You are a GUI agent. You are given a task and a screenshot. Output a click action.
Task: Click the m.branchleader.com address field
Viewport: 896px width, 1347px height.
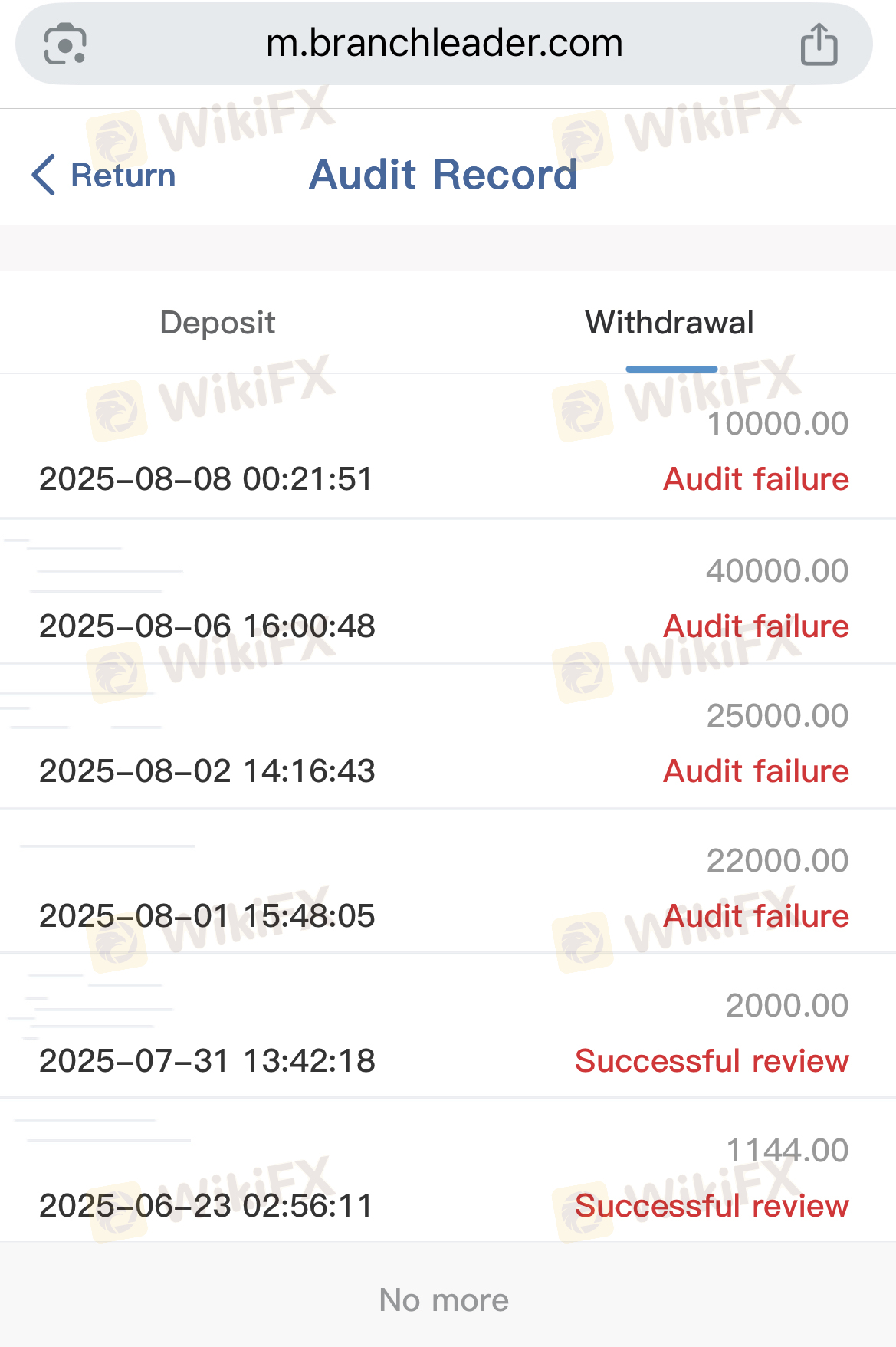[x=444, y=44]
